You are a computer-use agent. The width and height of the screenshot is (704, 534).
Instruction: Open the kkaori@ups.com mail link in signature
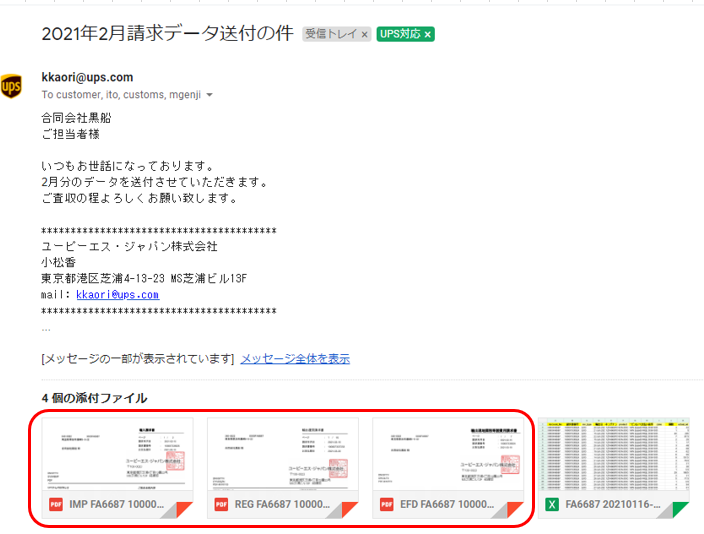click(x=118, y=295)
